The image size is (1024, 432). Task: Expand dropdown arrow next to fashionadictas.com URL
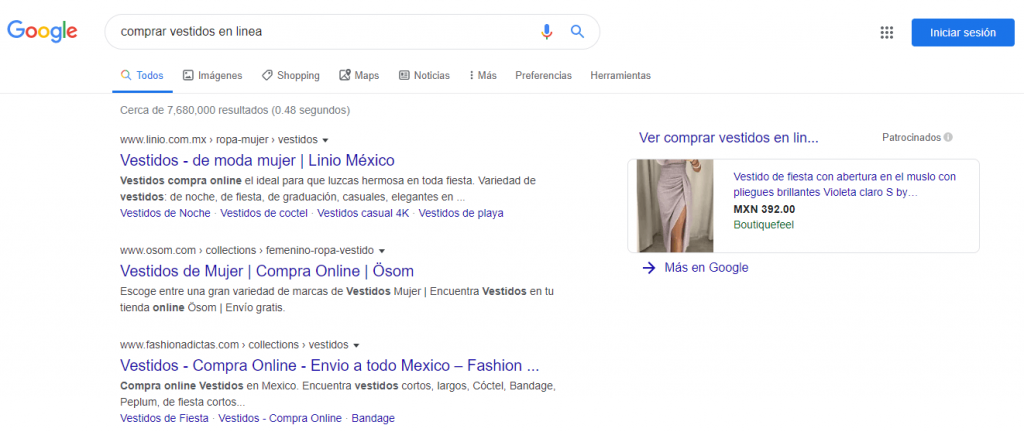pyautogui.click(x=357, y=345)
